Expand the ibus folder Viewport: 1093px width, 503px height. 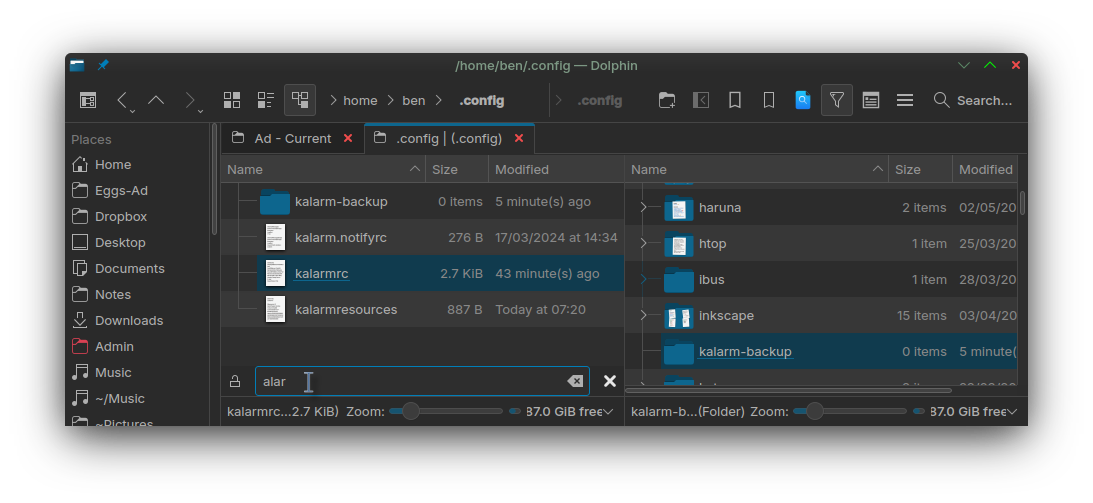[x=643, y=279]
